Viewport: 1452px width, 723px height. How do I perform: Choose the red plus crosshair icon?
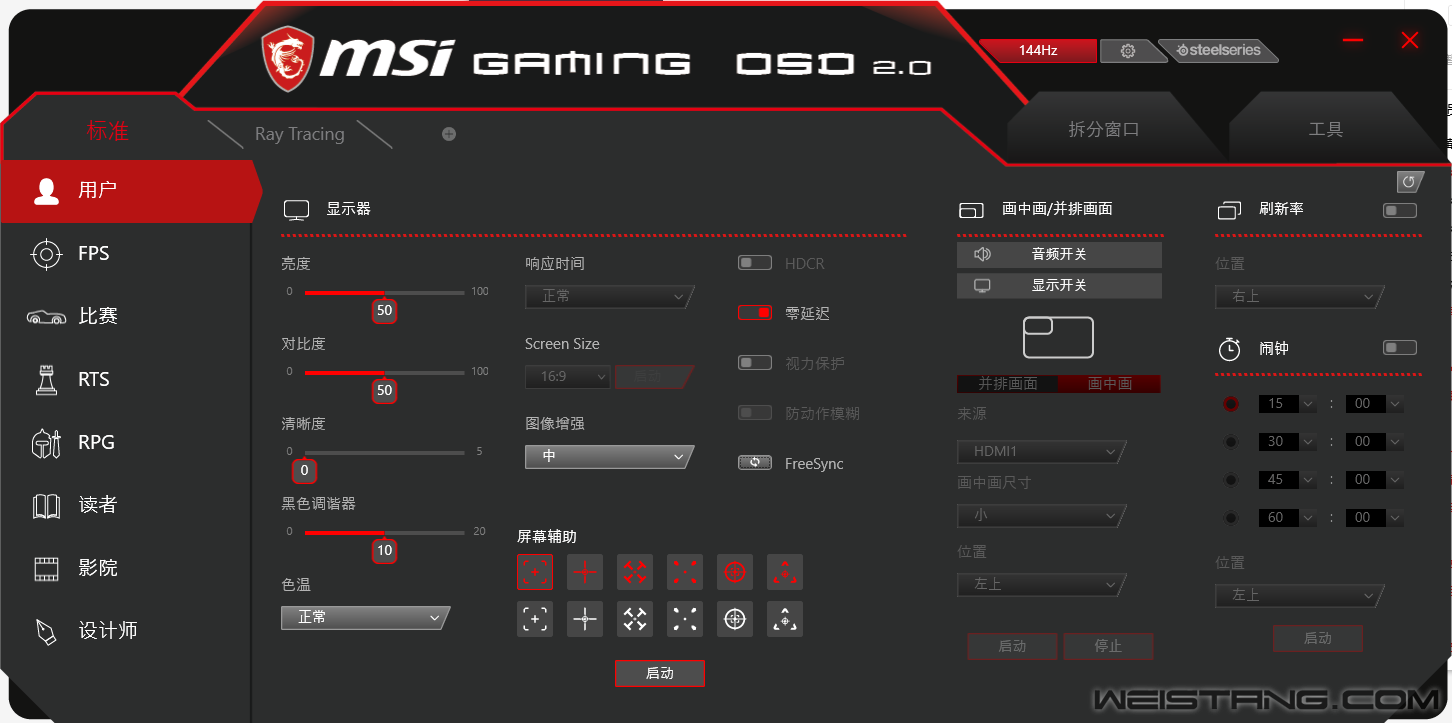pos(585,572)
